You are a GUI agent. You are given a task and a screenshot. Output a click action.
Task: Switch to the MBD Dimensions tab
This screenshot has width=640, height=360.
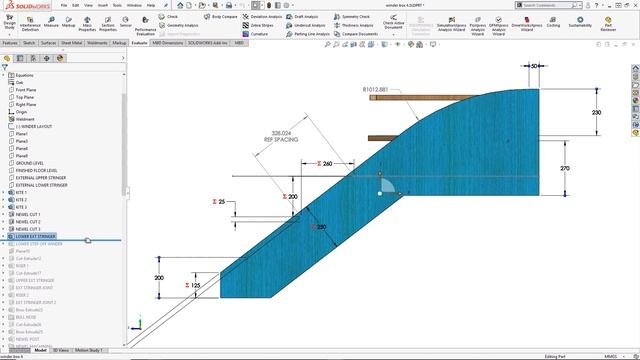167,43
